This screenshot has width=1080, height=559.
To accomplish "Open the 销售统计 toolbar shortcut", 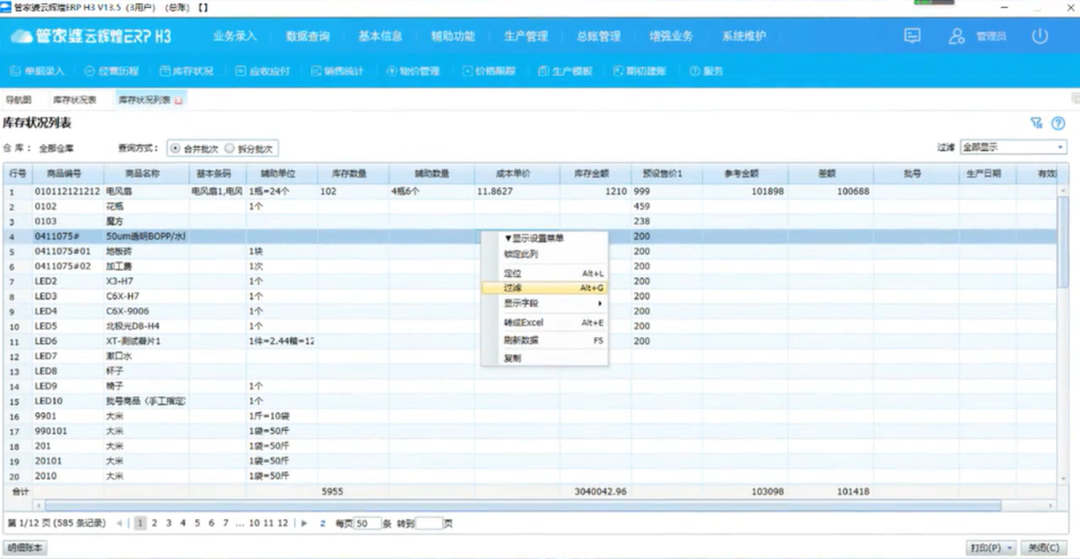I will [338, 71].
